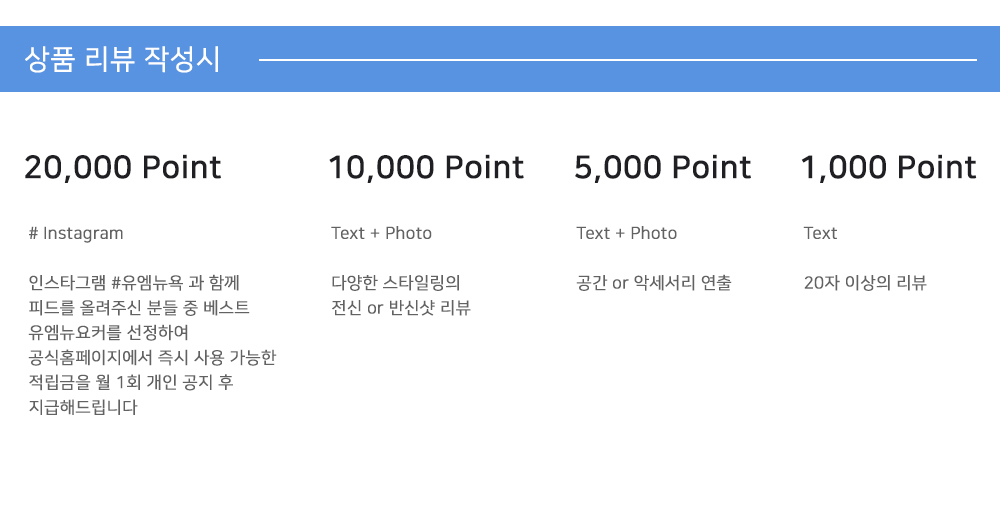Click the 적립금을 월 1회 개인 공지 후 line

[x=131, y=382]
